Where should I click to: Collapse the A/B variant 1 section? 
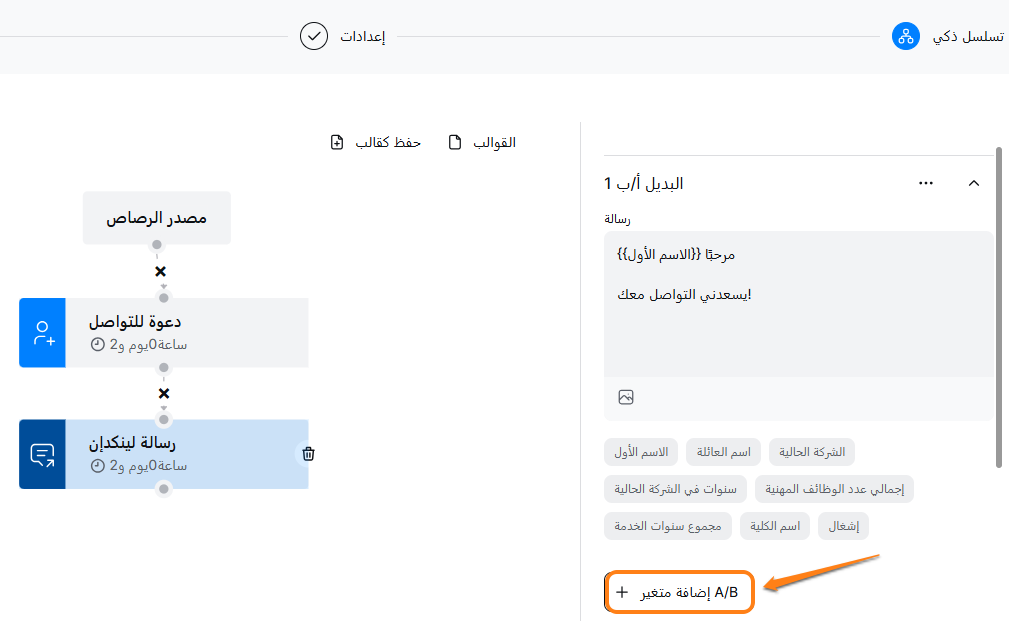(974, 183)
